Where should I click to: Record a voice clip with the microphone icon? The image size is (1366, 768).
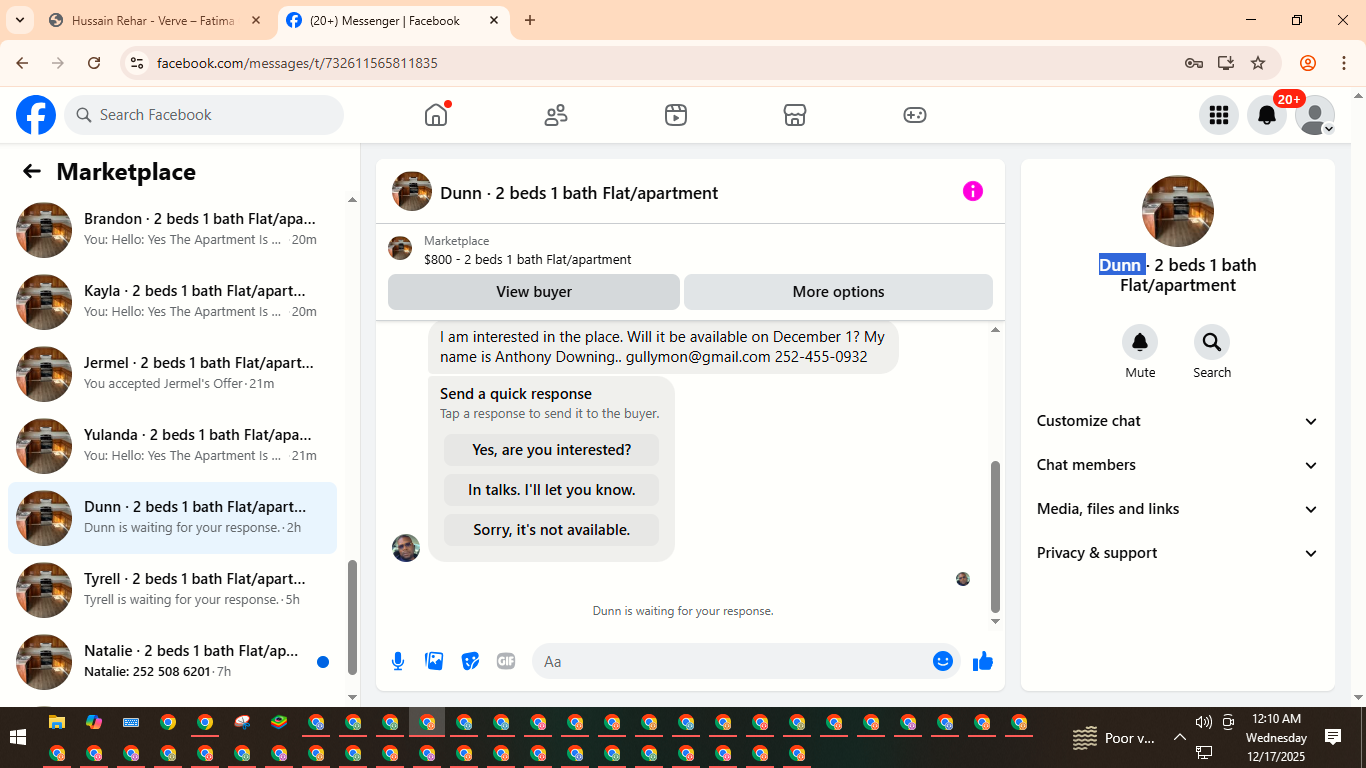point(398,661)
